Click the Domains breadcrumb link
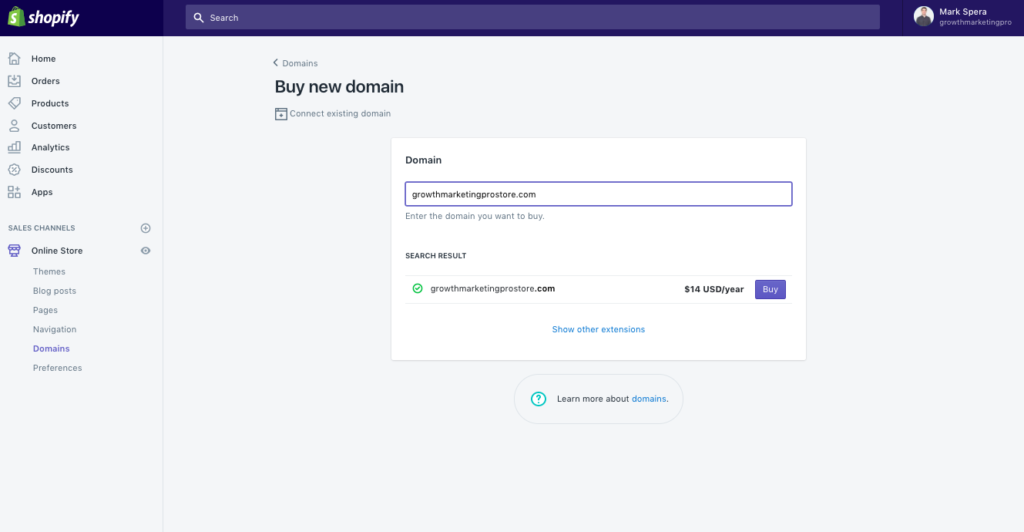1024x532 pixels. coord(300,63)
